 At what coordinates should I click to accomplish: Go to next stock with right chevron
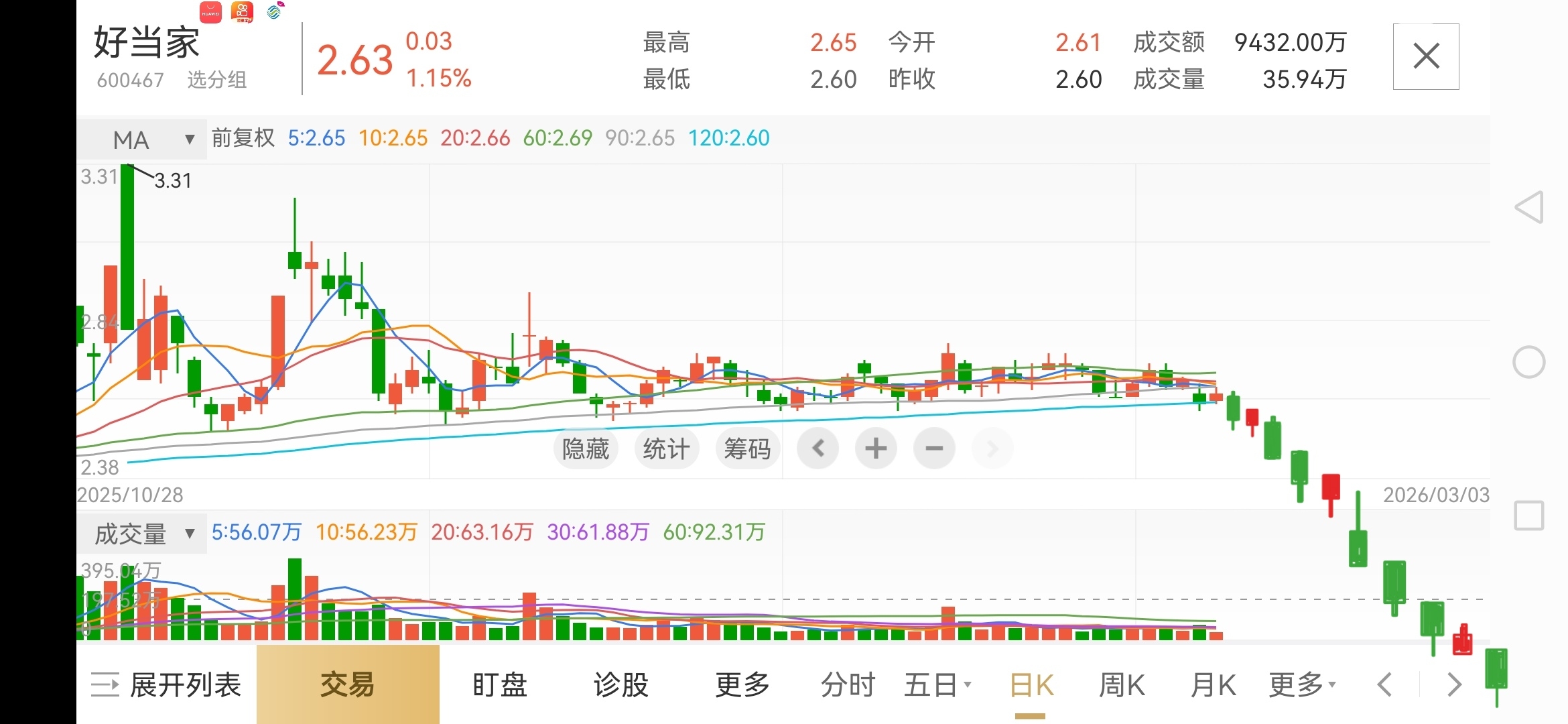pyautogui.click(x=1453, y=685)
